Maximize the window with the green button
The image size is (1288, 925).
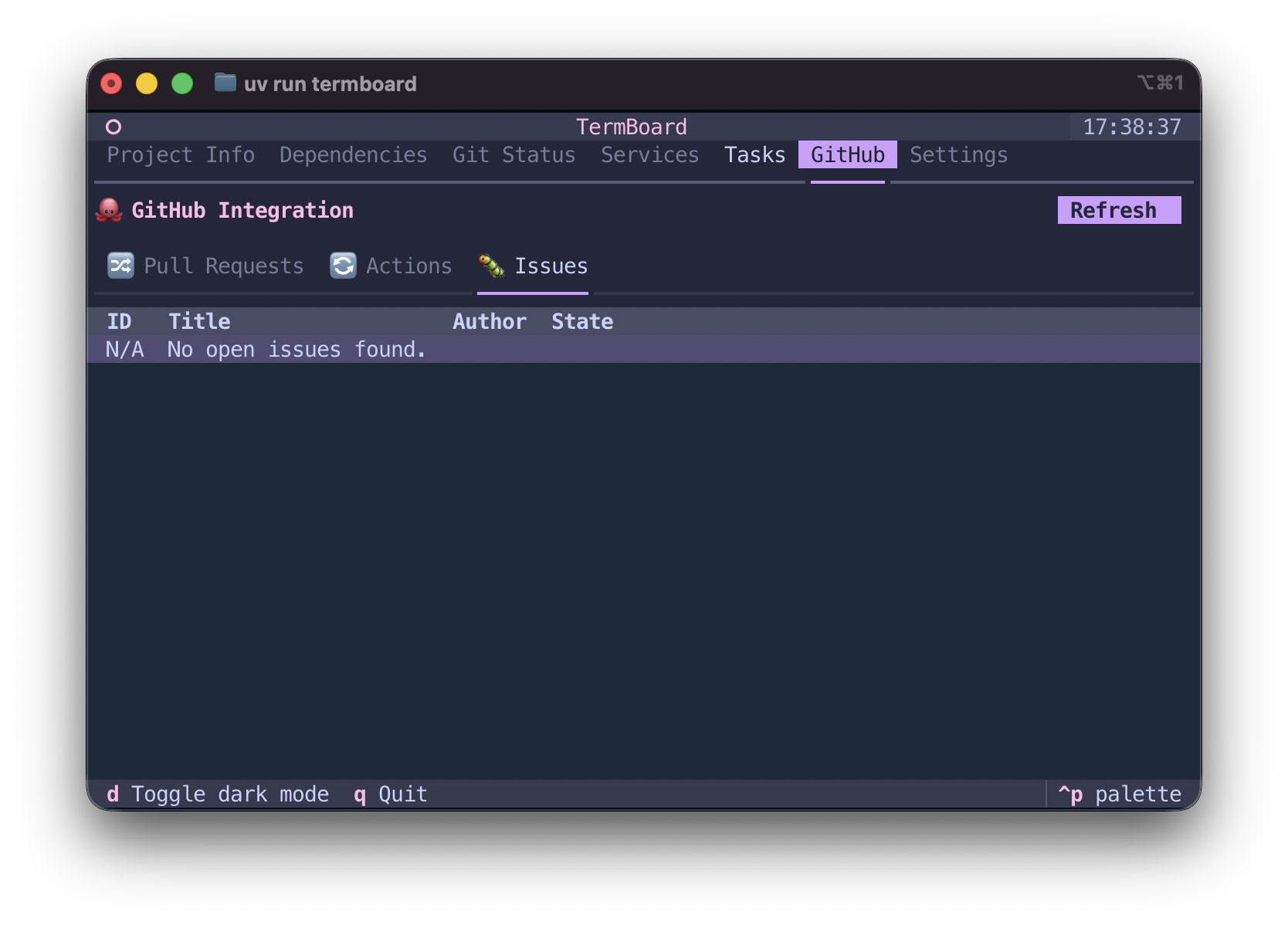coord(182,83)
